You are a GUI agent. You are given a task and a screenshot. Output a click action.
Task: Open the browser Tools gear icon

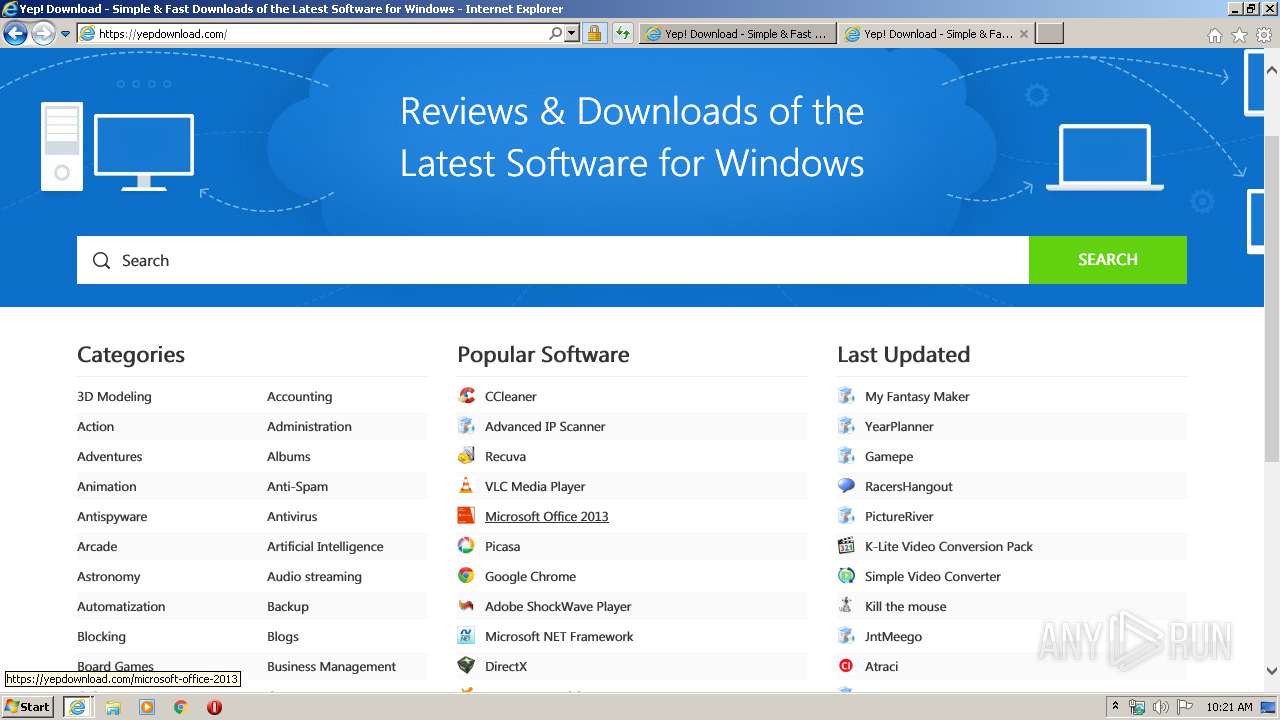pos(1264,35)
